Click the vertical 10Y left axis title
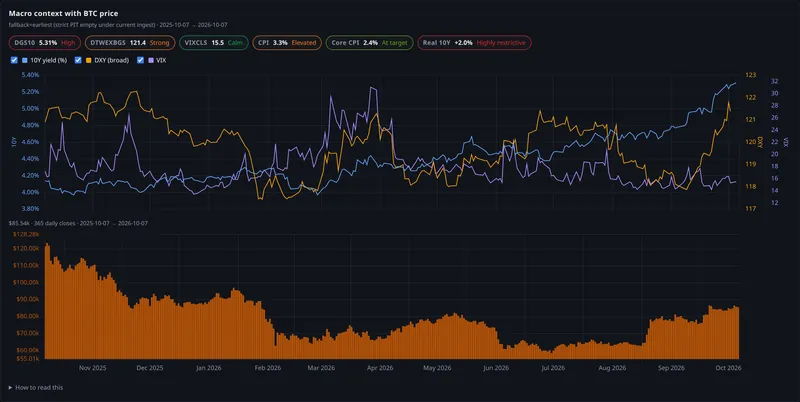 (14, 142)
